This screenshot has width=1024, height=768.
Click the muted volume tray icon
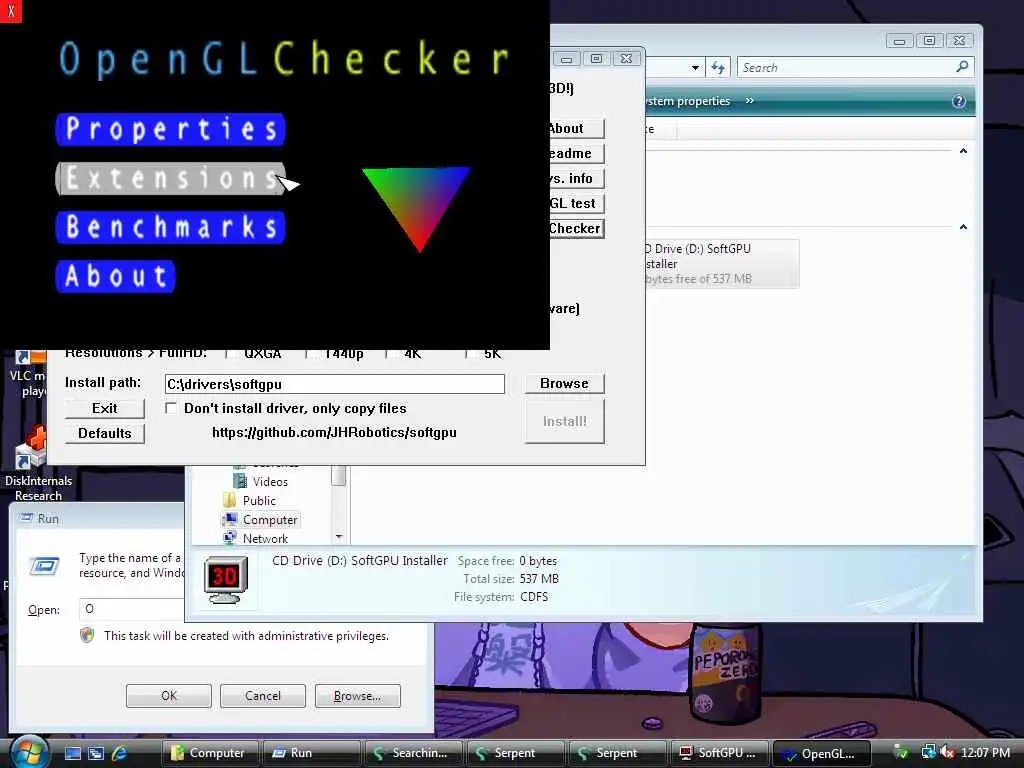948,752
